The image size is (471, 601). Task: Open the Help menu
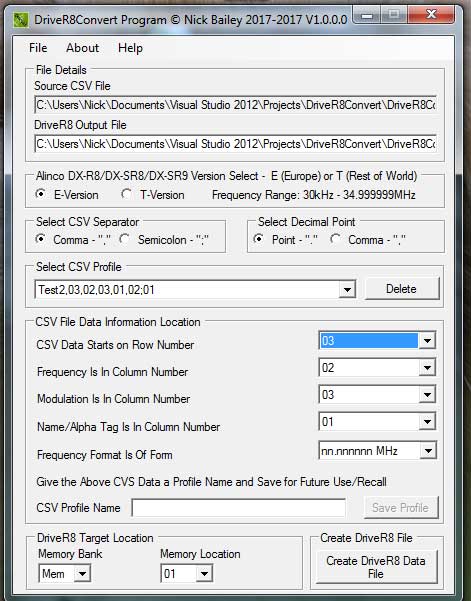tap(130, 48)
